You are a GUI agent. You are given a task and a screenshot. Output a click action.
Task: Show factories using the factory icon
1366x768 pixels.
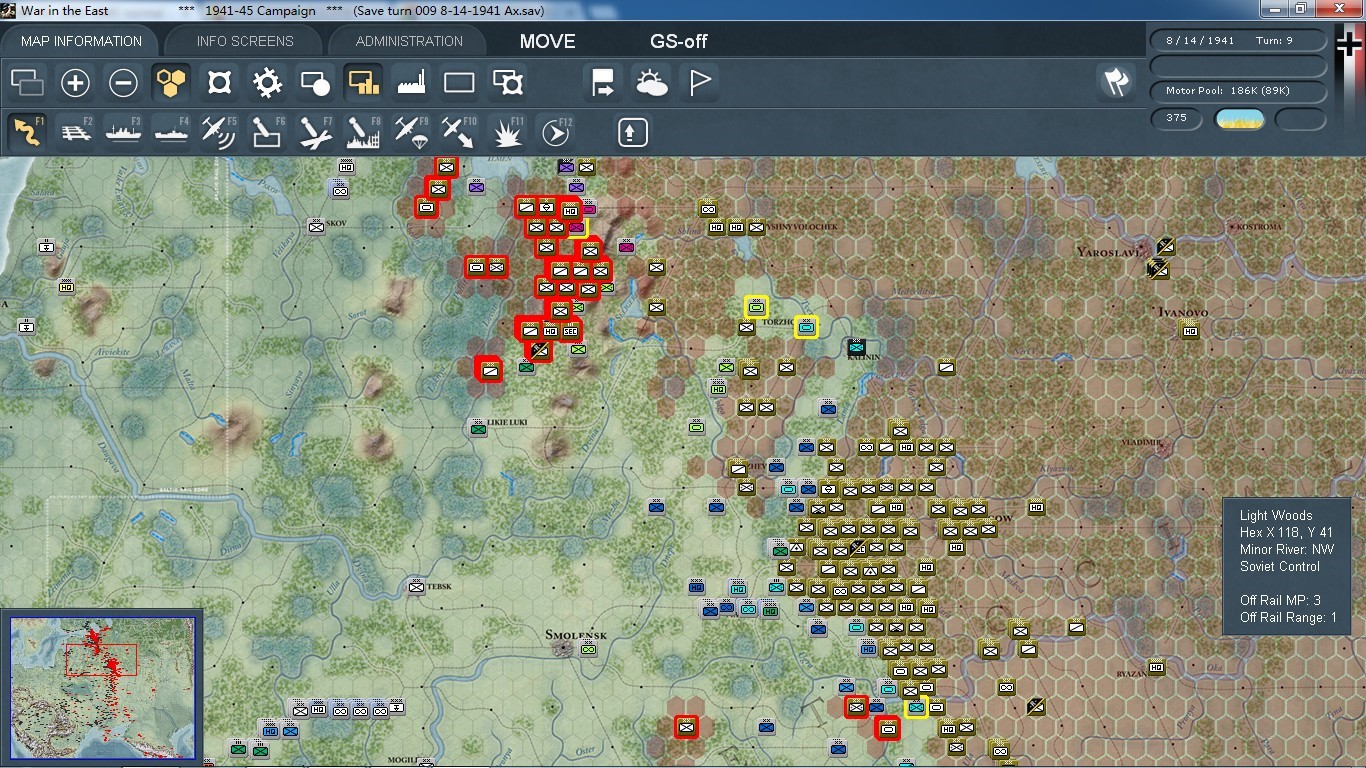411,83
